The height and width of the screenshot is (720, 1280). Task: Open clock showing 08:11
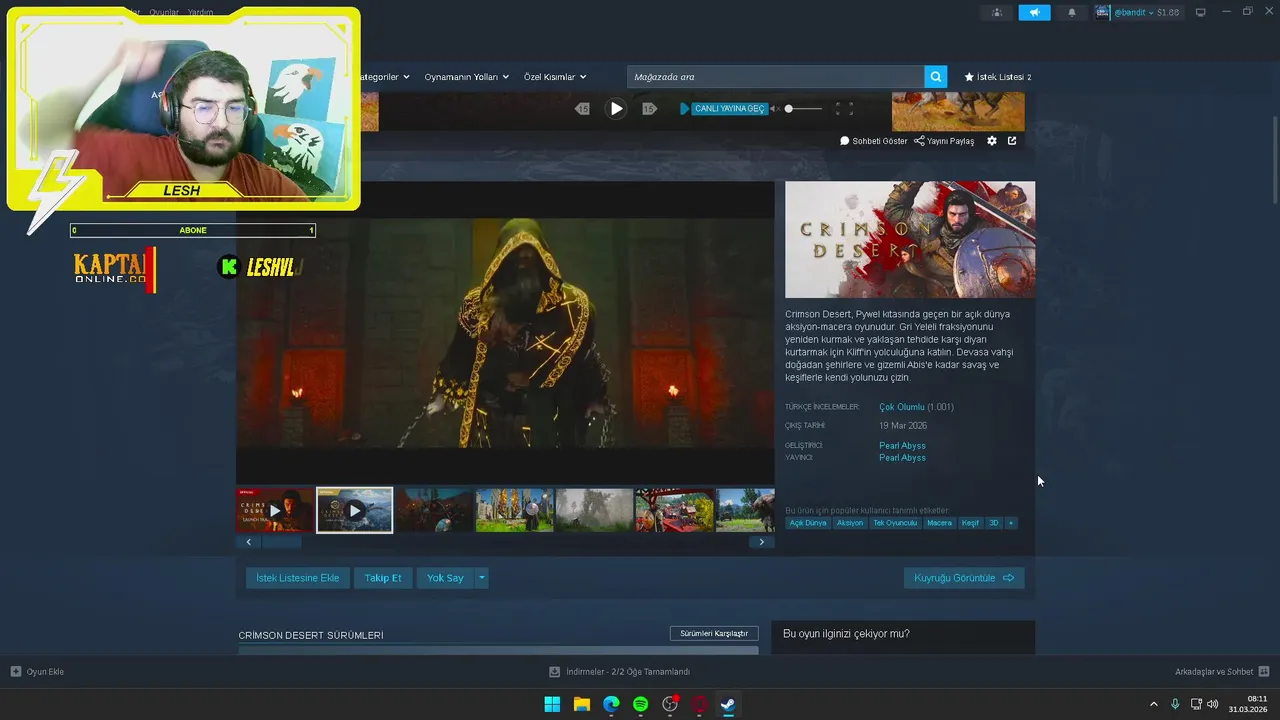(x=1250, y=704)
